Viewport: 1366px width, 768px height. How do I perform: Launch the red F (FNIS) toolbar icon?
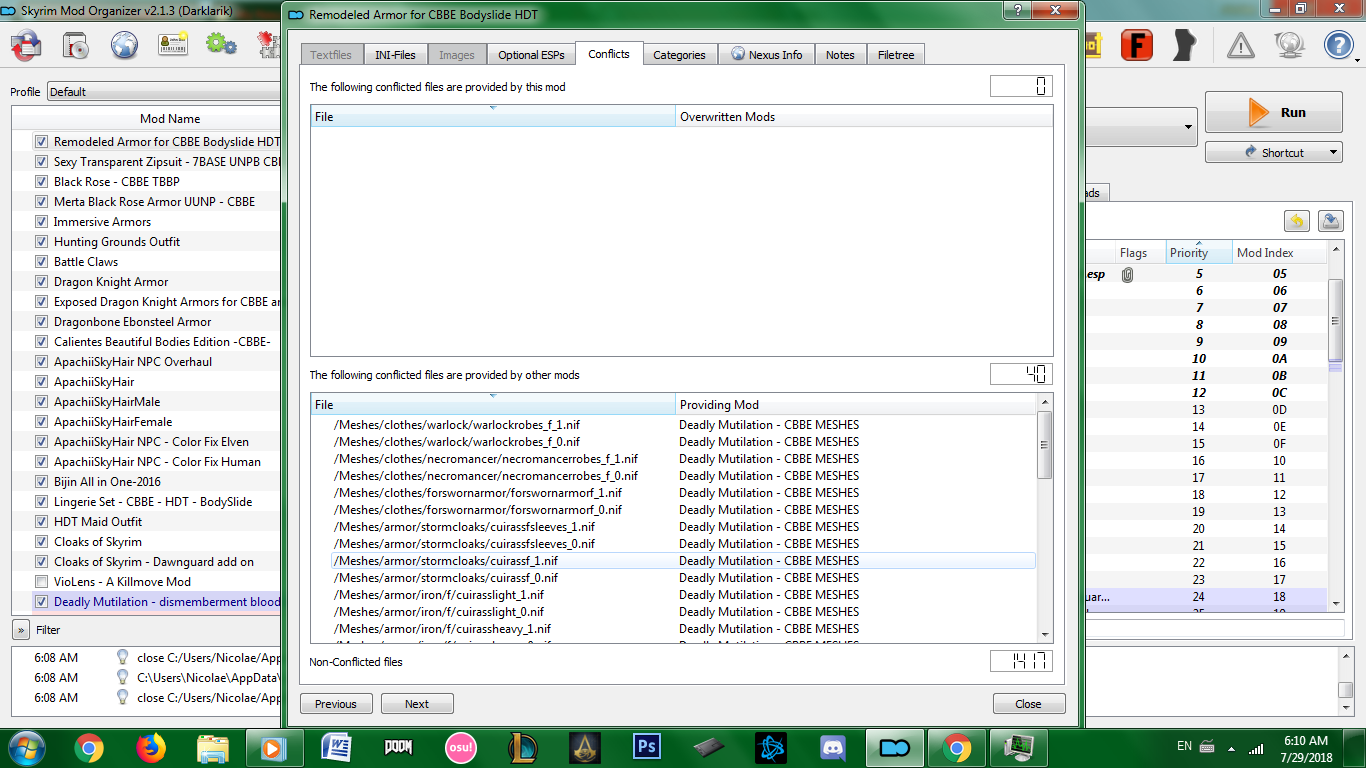tap(1137, 45)
